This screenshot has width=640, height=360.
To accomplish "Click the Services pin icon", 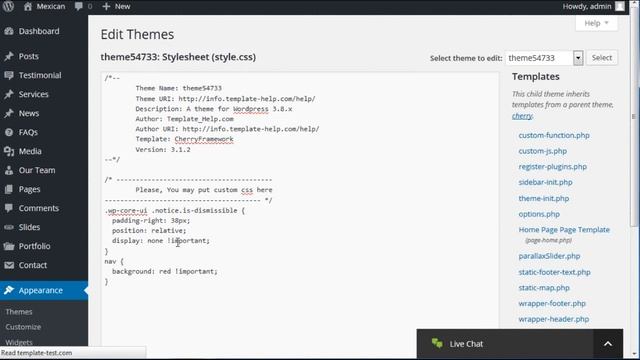I will [x=9, y=94].
